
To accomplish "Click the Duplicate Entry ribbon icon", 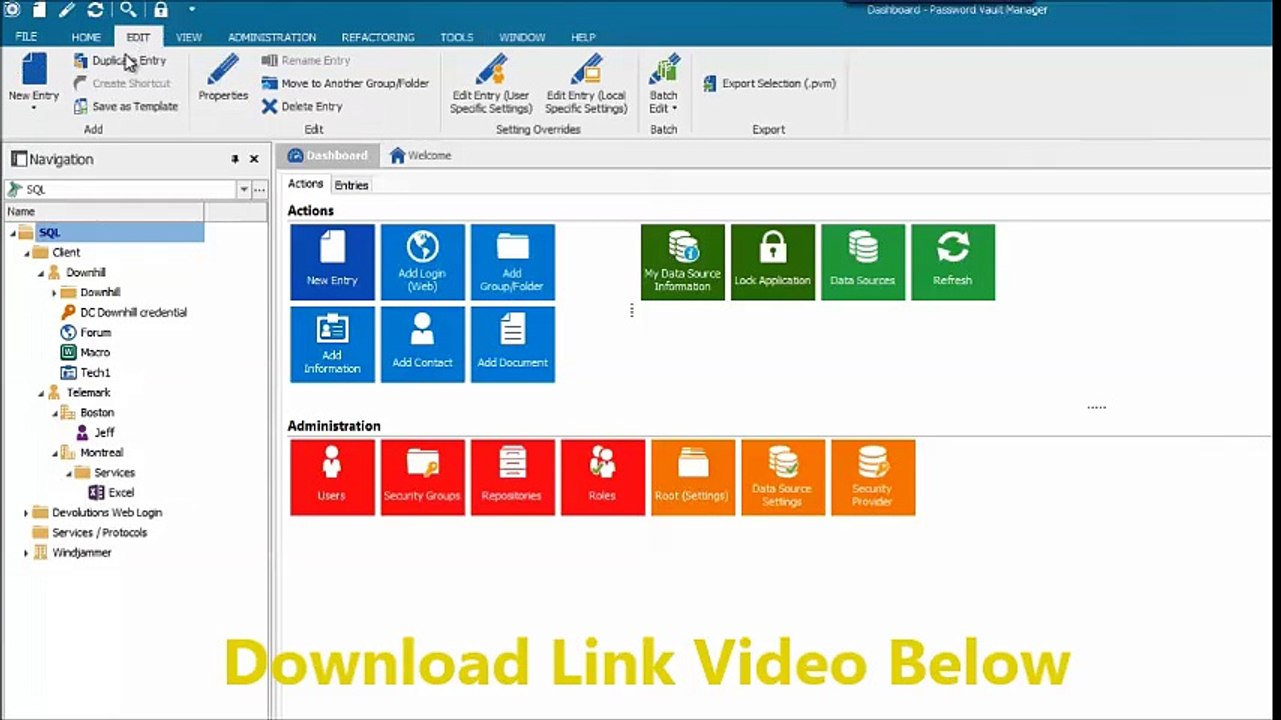I will click(x=81, y=61).
